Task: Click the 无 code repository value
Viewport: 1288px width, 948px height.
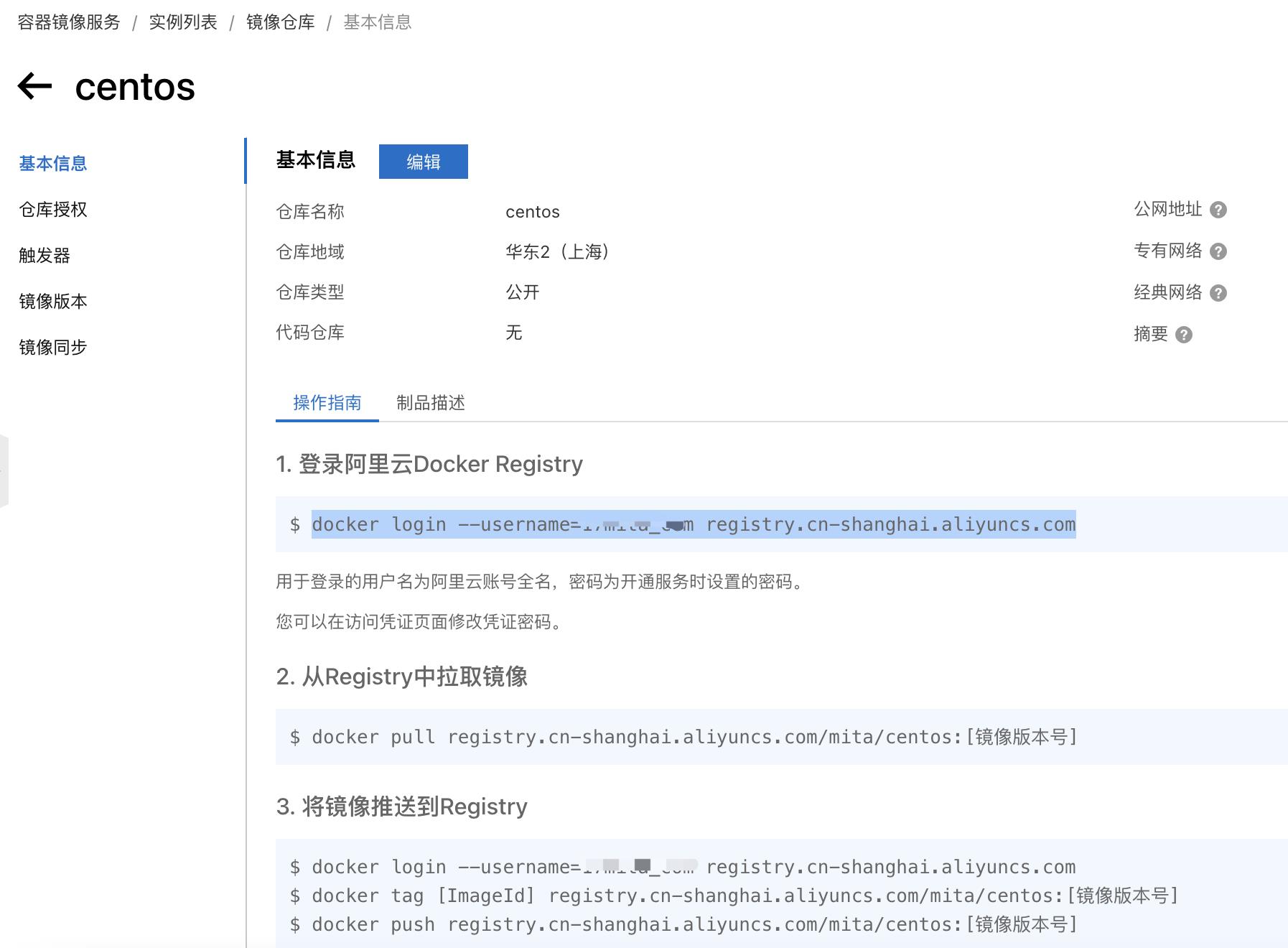Action: point(514,333)
